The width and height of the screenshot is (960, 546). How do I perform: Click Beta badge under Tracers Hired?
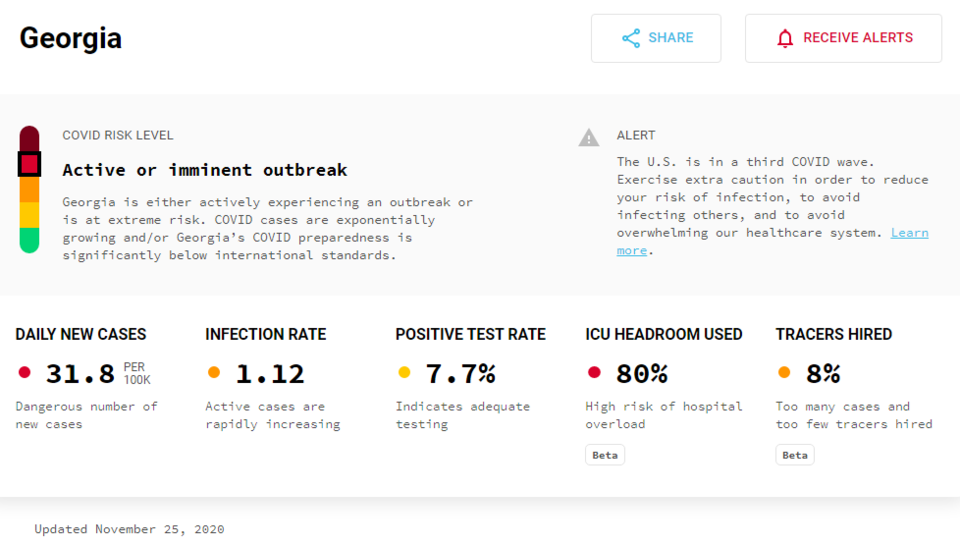pyautogui.click(x=795, y=455)
